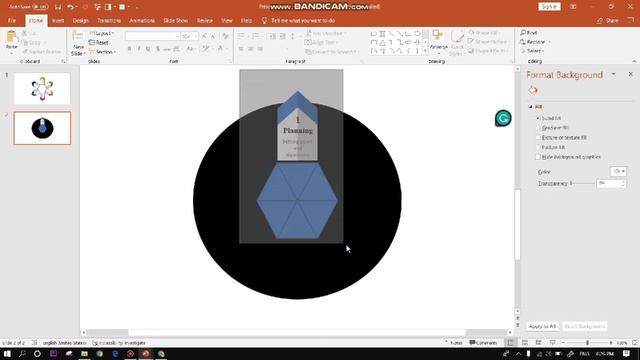
Task: Expand the shapes gallery More arrow
Action: pyautogui.click(x=425, y=51)
